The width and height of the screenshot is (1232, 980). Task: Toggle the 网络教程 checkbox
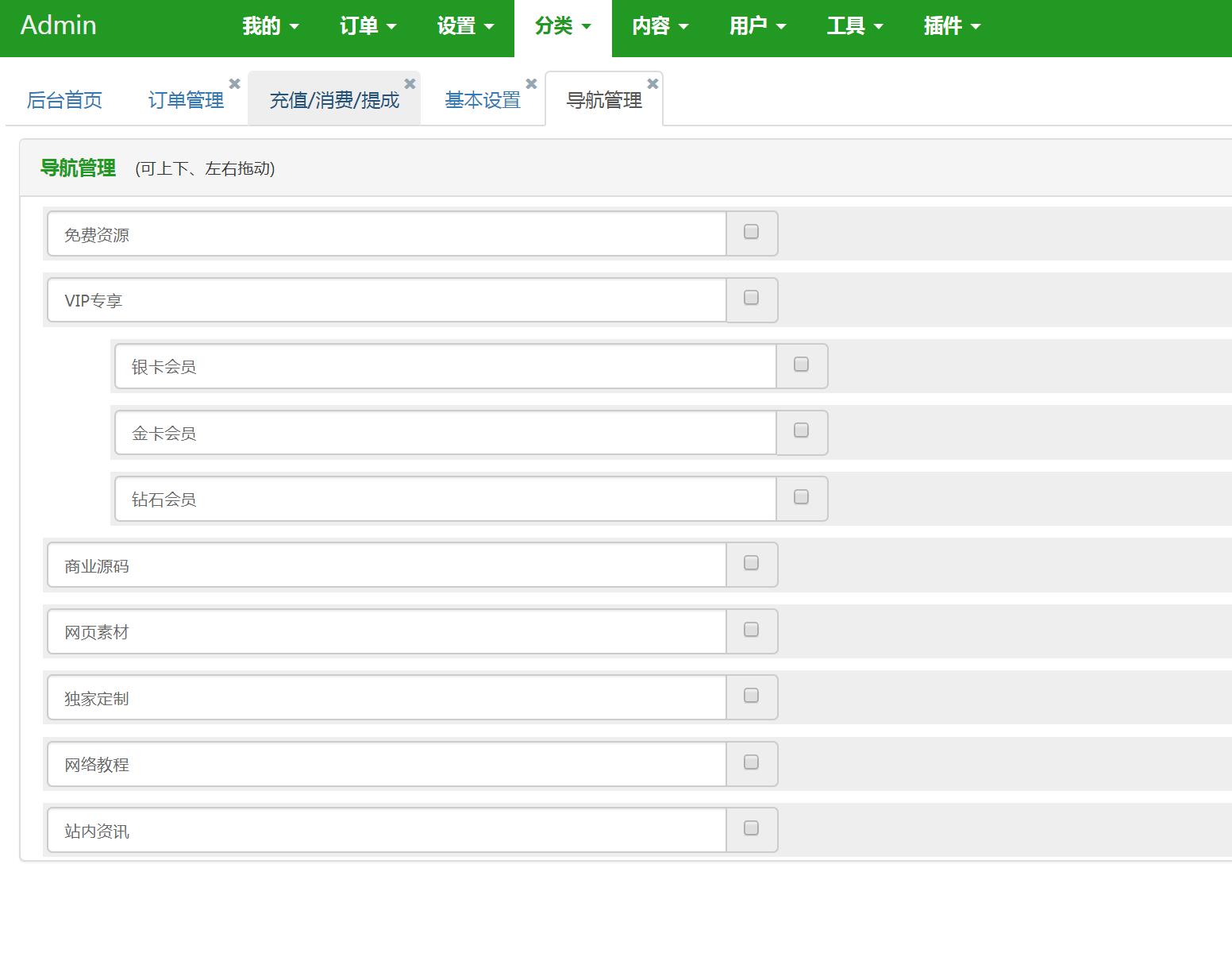pos(751,762)
